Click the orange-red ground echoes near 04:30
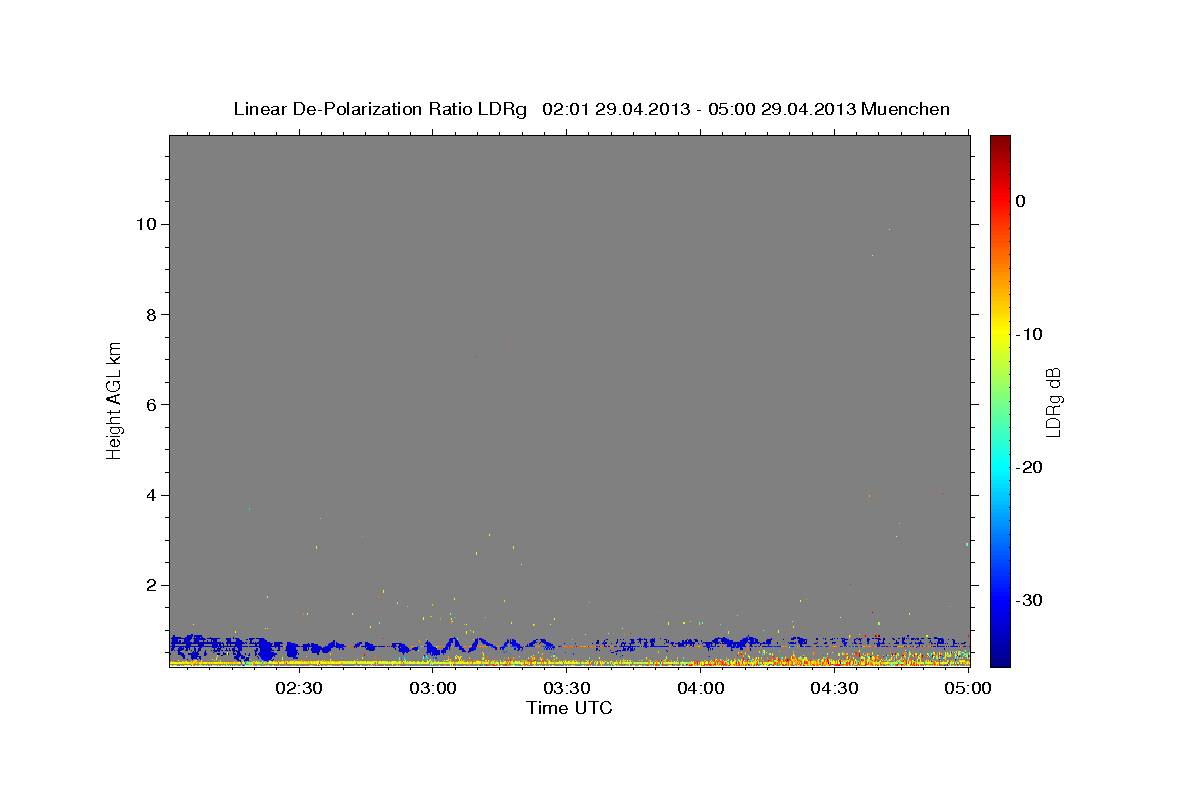The width and height of the screenshot is (1200, 800). pyautogui.click(x=834, y=659)
